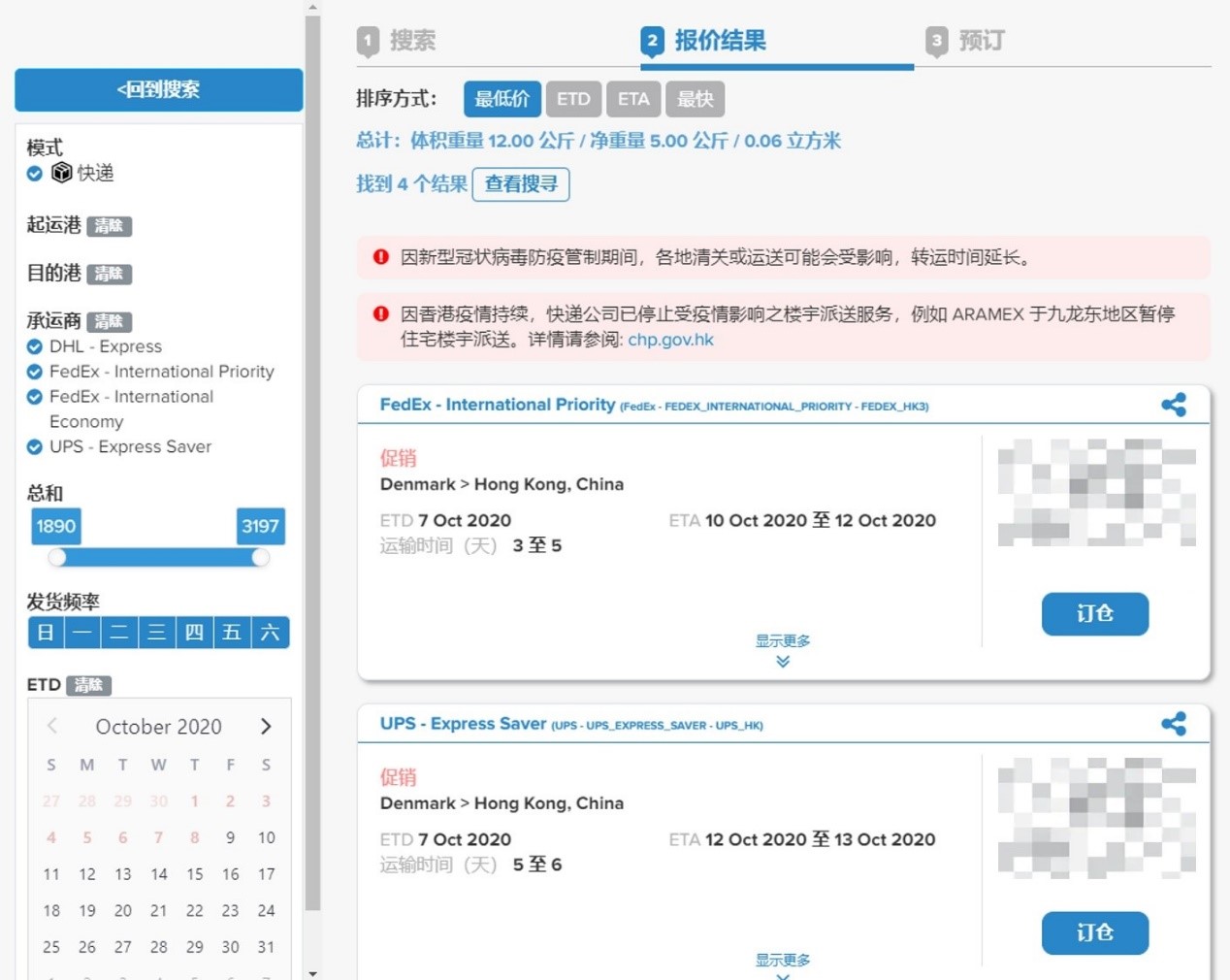This screenshot has height=980, width=1230.
Task: Clear the ETD filter
Action: point(89,685)
